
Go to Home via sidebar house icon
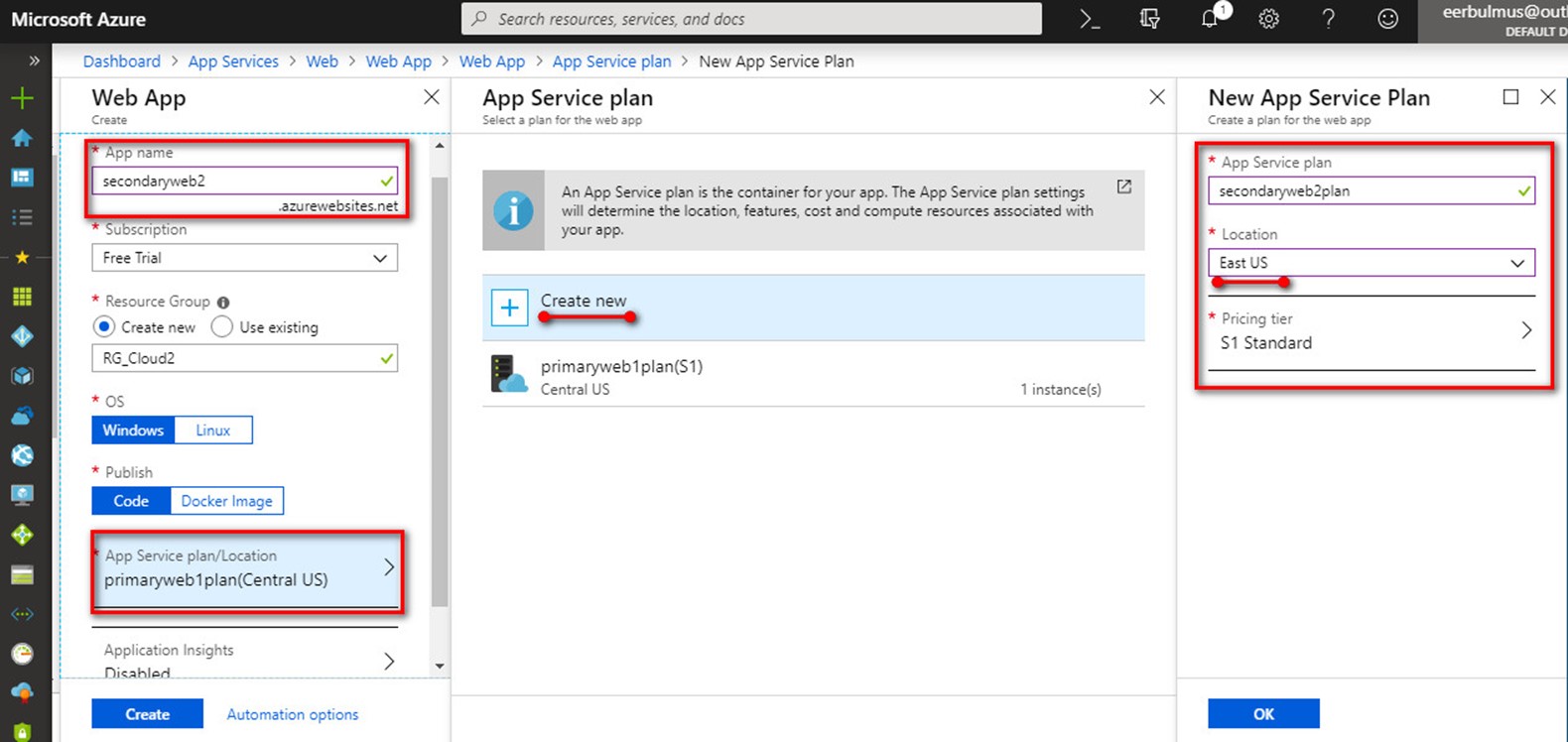click(x=22, y=138)
